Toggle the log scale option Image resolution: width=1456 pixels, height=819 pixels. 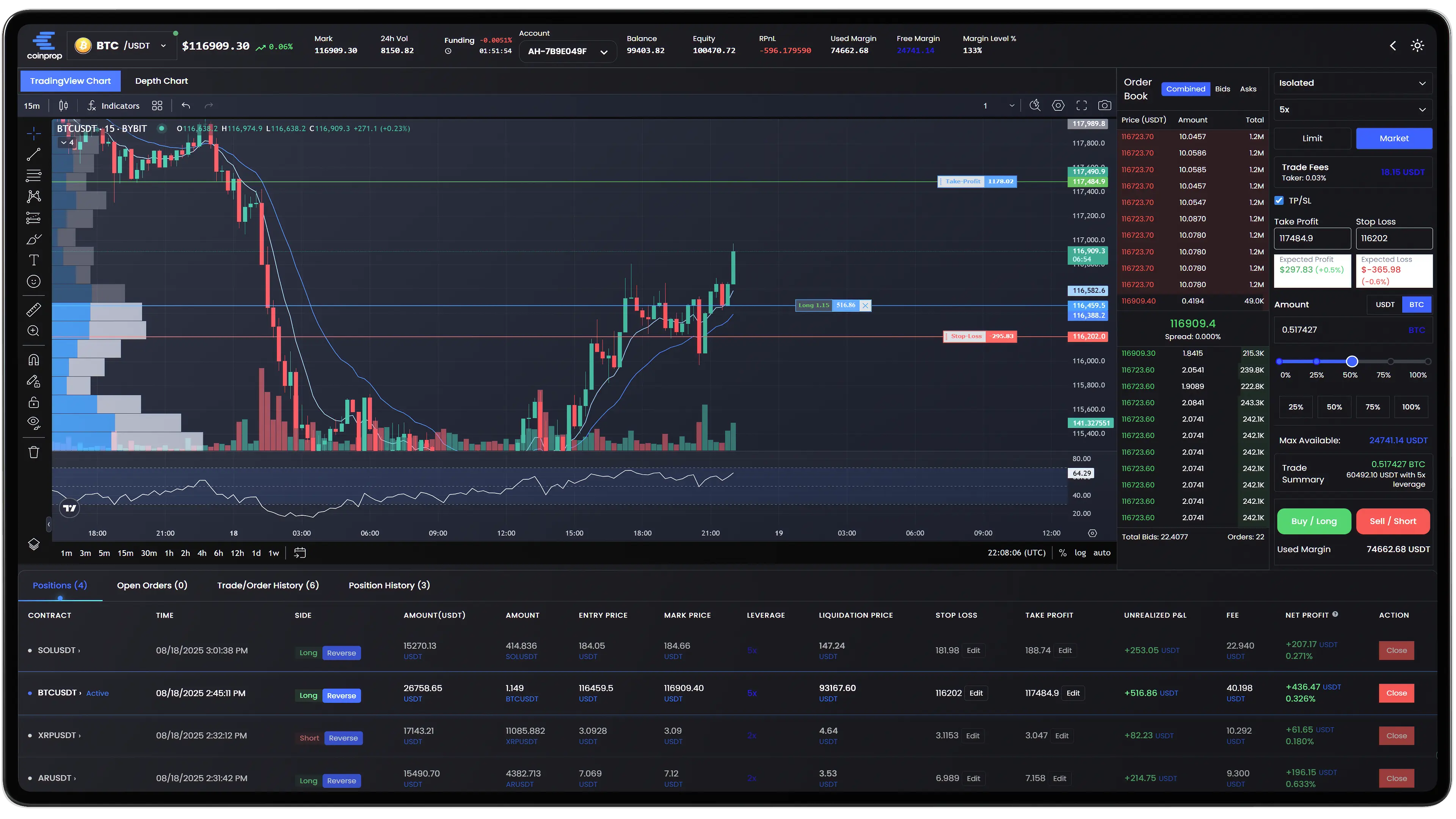pos(1079,553)
